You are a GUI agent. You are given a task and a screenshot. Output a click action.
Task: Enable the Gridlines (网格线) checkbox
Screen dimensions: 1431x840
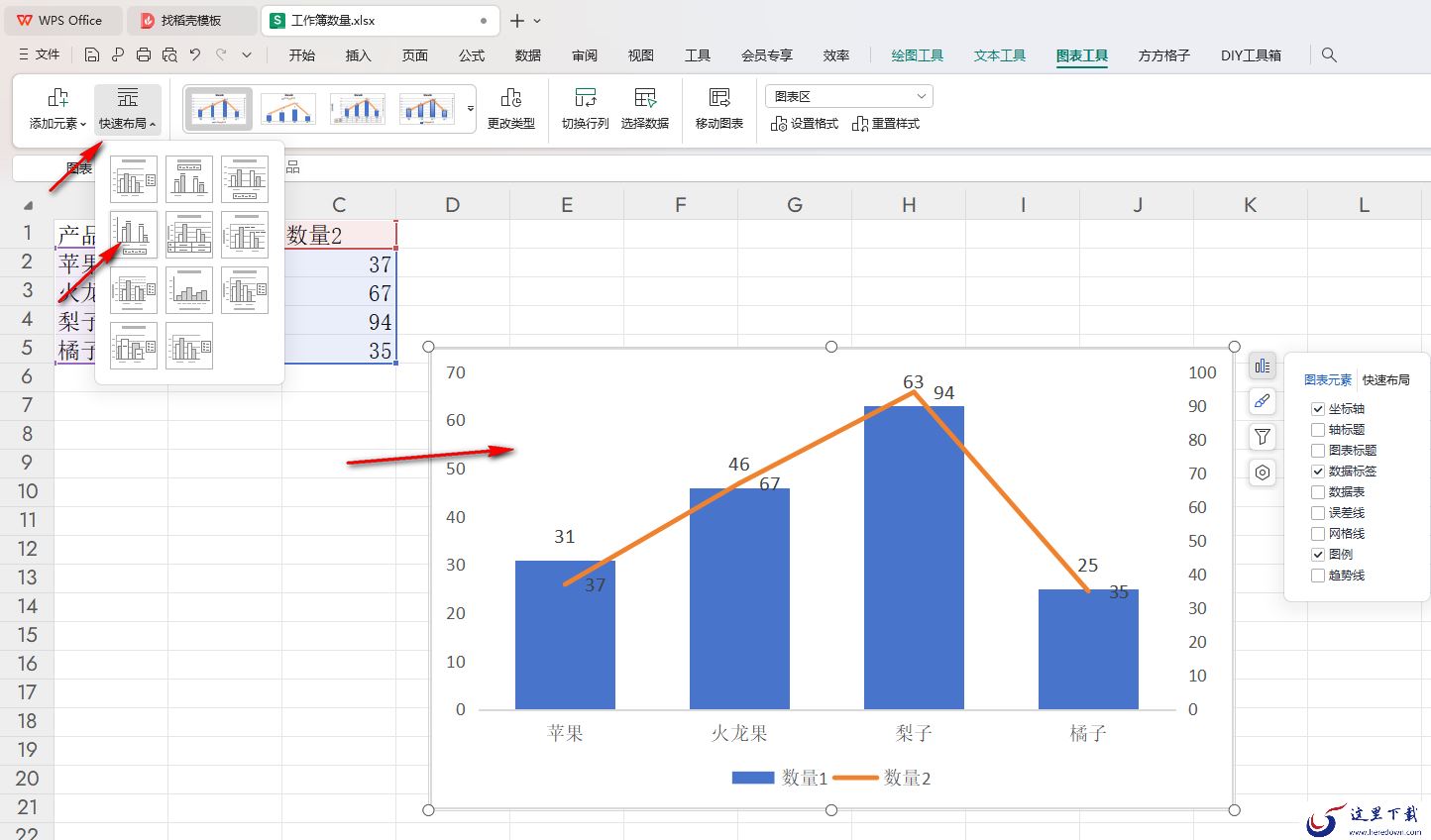1318,533
